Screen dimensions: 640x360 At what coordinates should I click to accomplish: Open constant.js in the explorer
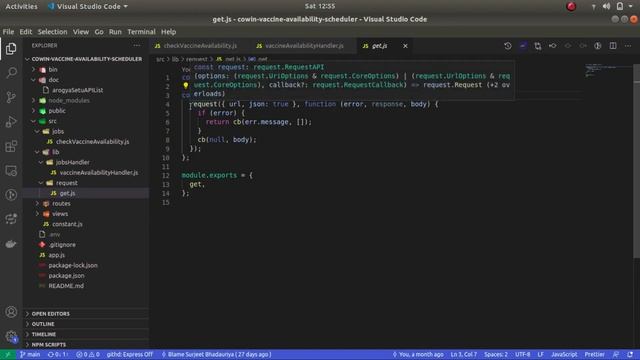pyautogui.click(x=67, y=224)
